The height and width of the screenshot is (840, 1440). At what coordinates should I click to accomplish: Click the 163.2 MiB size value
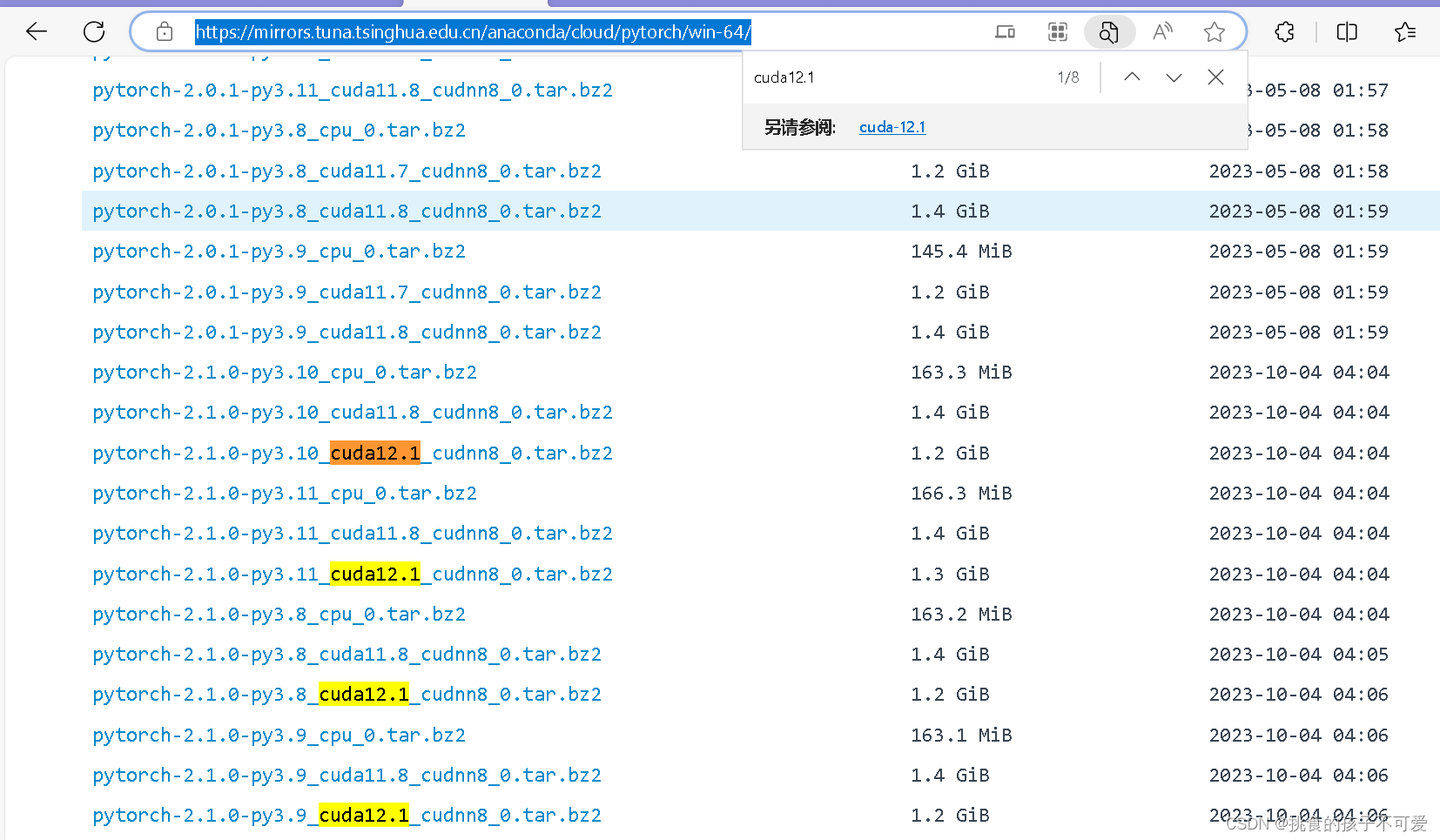tap(961, 615)
